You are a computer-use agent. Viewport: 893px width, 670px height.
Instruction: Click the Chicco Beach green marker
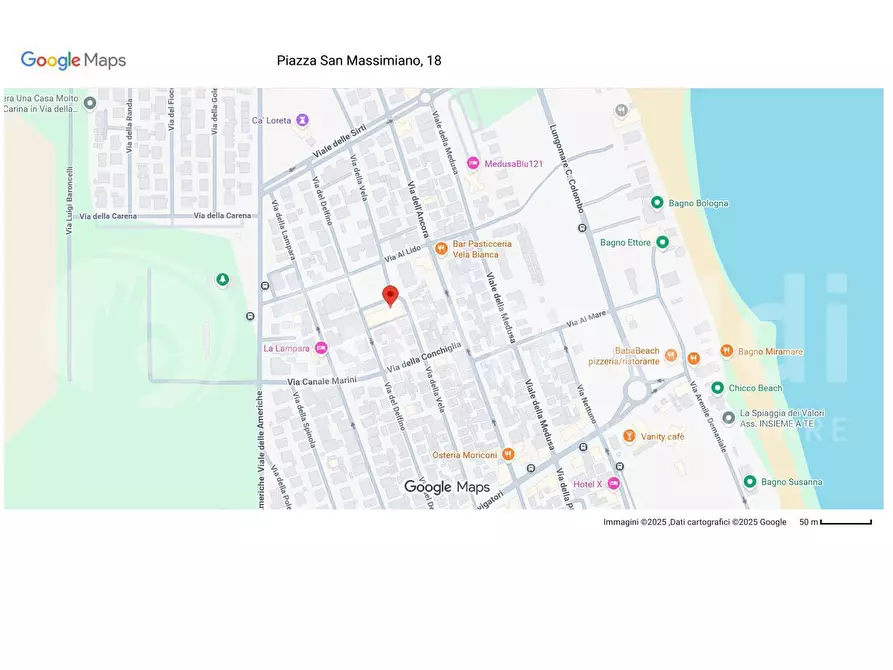[x=717, y=388]
